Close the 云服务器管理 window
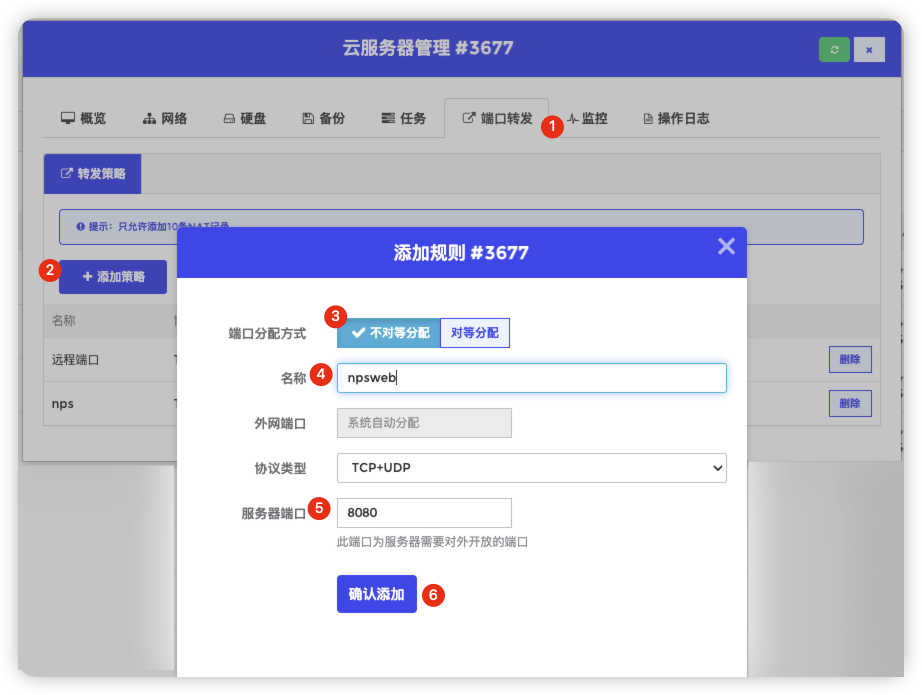The height and width of the screenshot is (695, 922). (869, 49)
